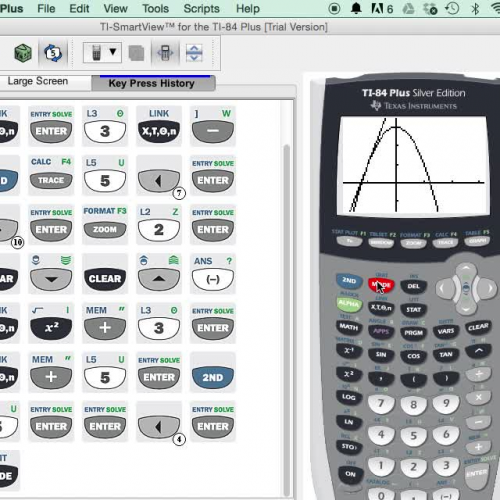The width and height of the screenshot is (500, 500).
Task: Click the blue circular arrows refresh icon
Action: [x=53, y=53]
